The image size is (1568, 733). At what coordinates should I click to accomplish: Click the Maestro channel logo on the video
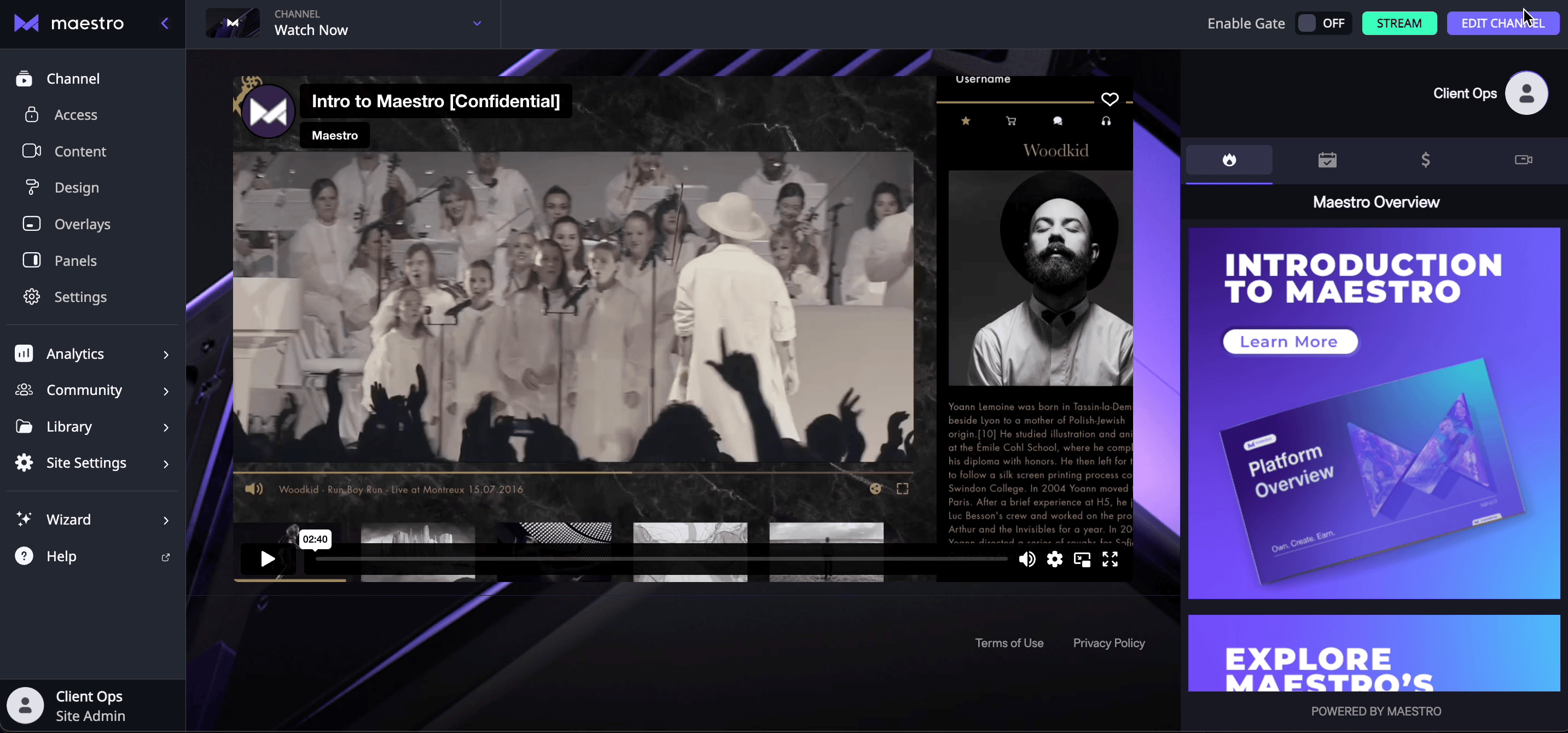[269, 112]
